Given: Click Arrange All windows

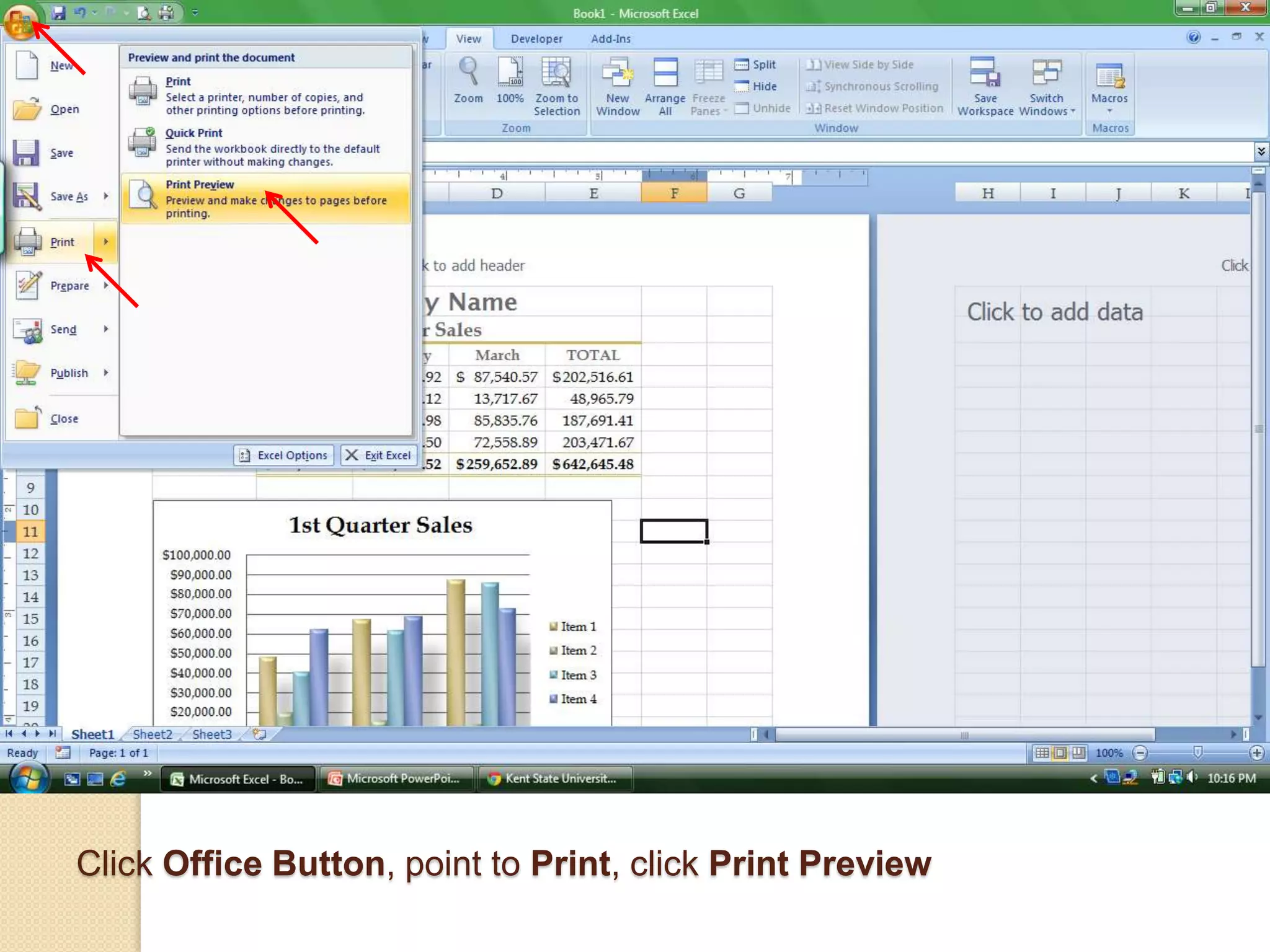Looking at the screenshot, I should (x=665, y=87).
